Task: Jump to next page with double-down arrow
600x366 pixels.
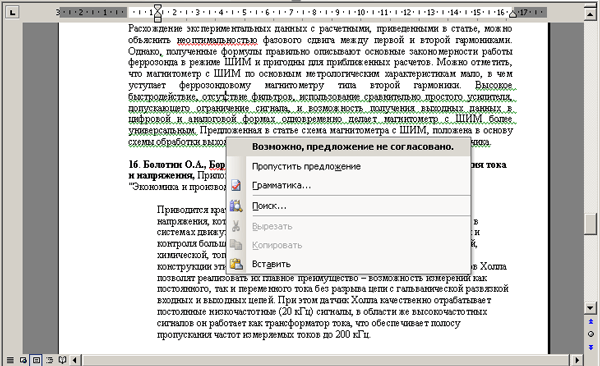Action: (x=590, y=347)
